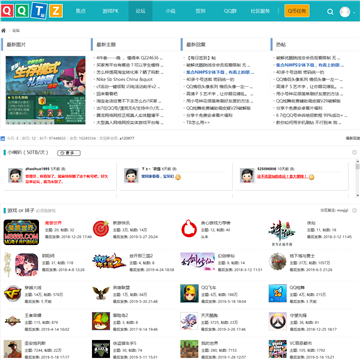Click the orange Q币任务 button
Image resolution: width=360 pixels, height=360 pixels.
pyautogui.click(x=297, y=11)
